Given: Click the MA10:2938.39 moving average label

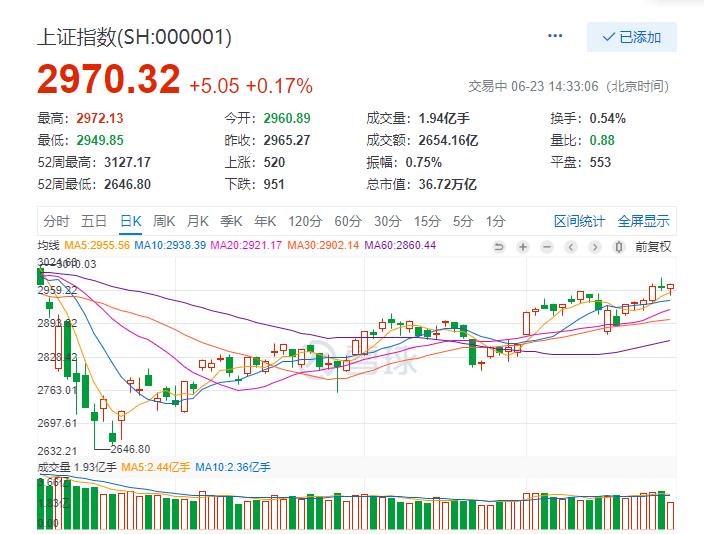Looking at the screenshot, I should (170, 245).
